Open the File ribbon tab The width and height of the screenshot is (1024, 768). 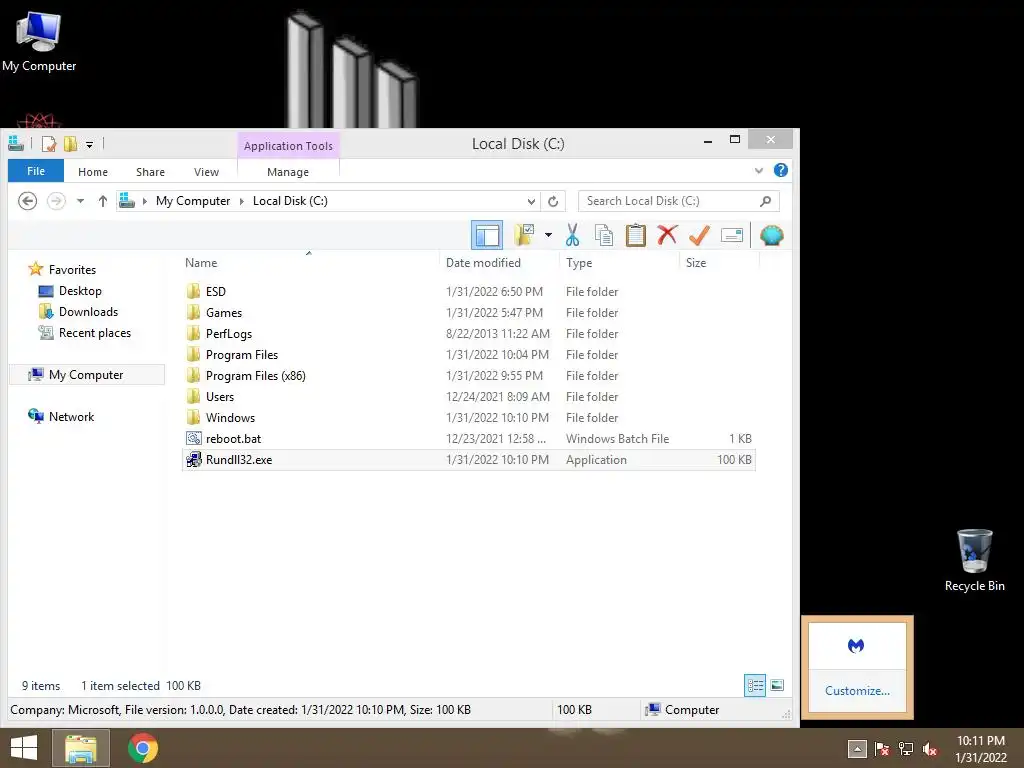click(36, 171)
